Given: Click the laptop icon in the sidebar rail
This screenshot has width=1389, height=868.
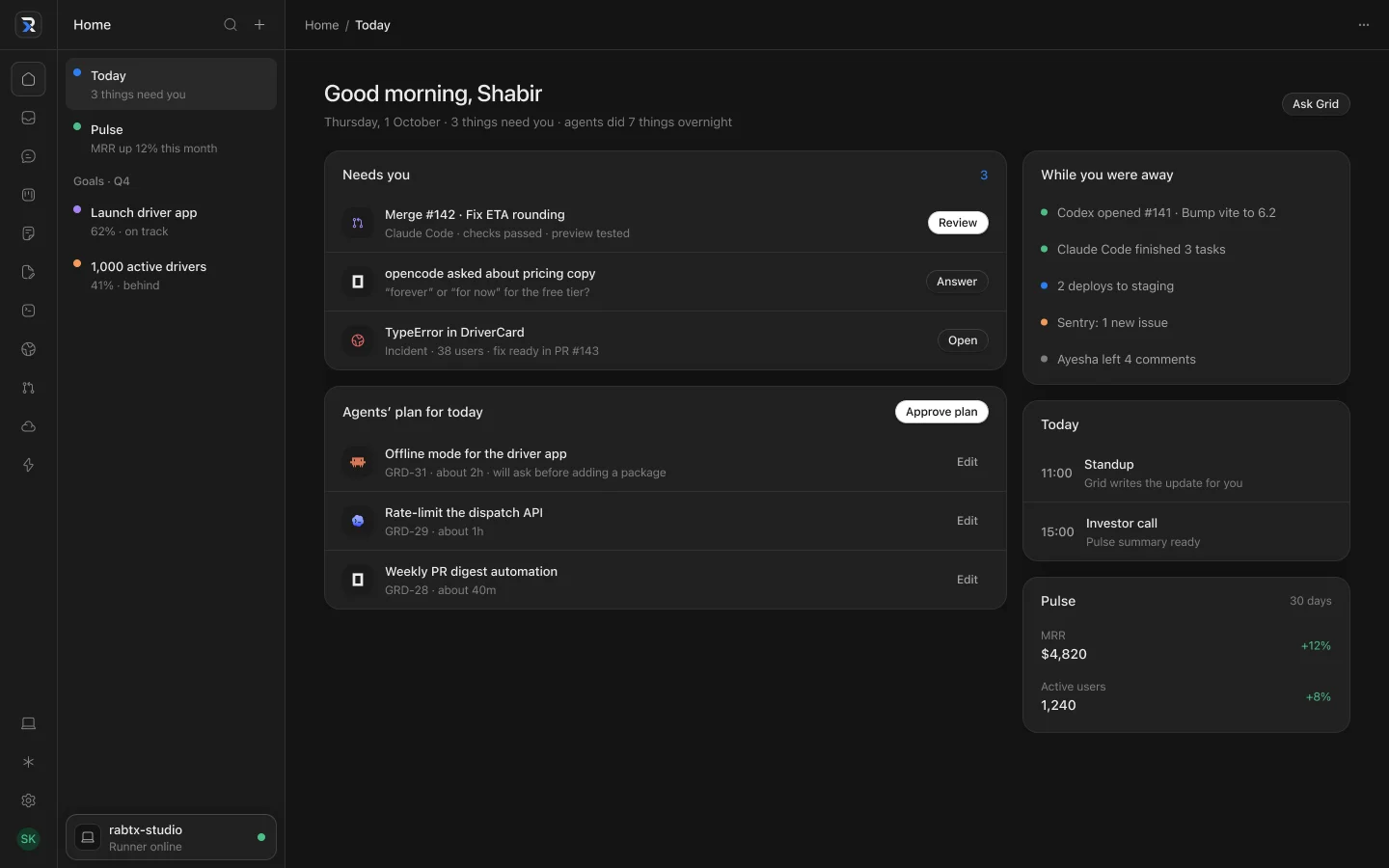Looking at the screenshot, I should (x=28, y=723).
